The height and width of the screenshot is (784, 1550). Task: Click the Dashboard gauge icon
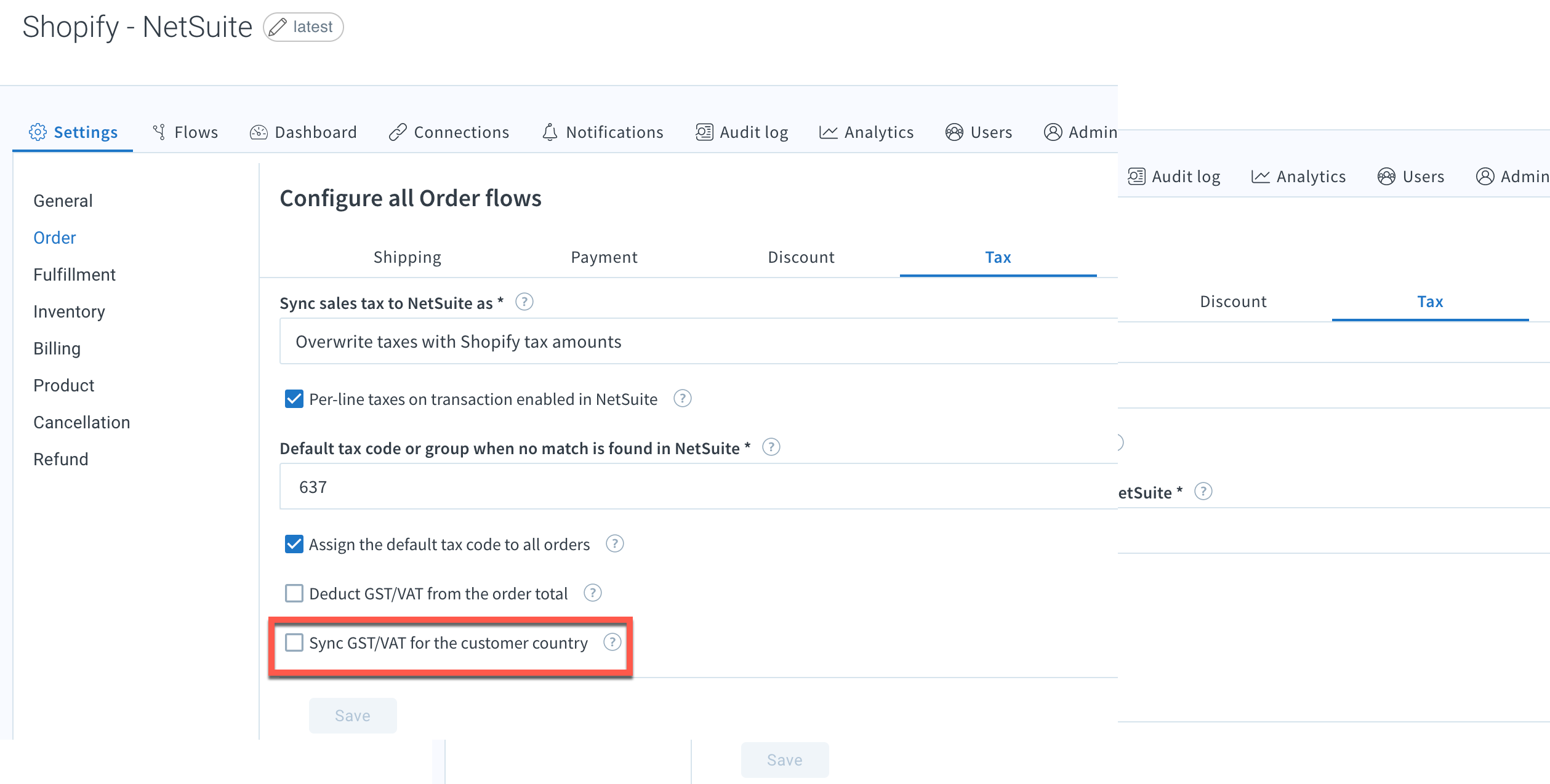click(259, 132)
